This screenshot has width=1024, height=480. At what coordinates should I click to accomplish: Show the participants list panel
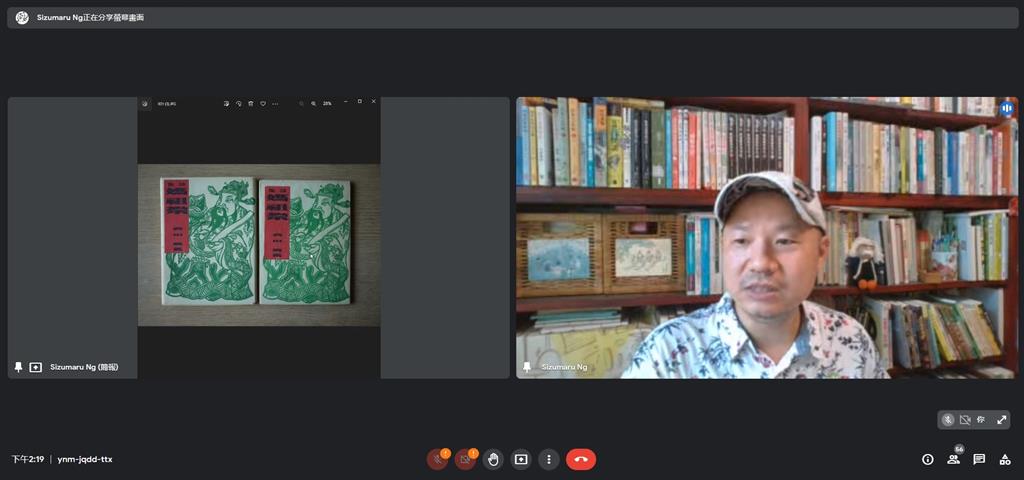(x=953, y=459)
